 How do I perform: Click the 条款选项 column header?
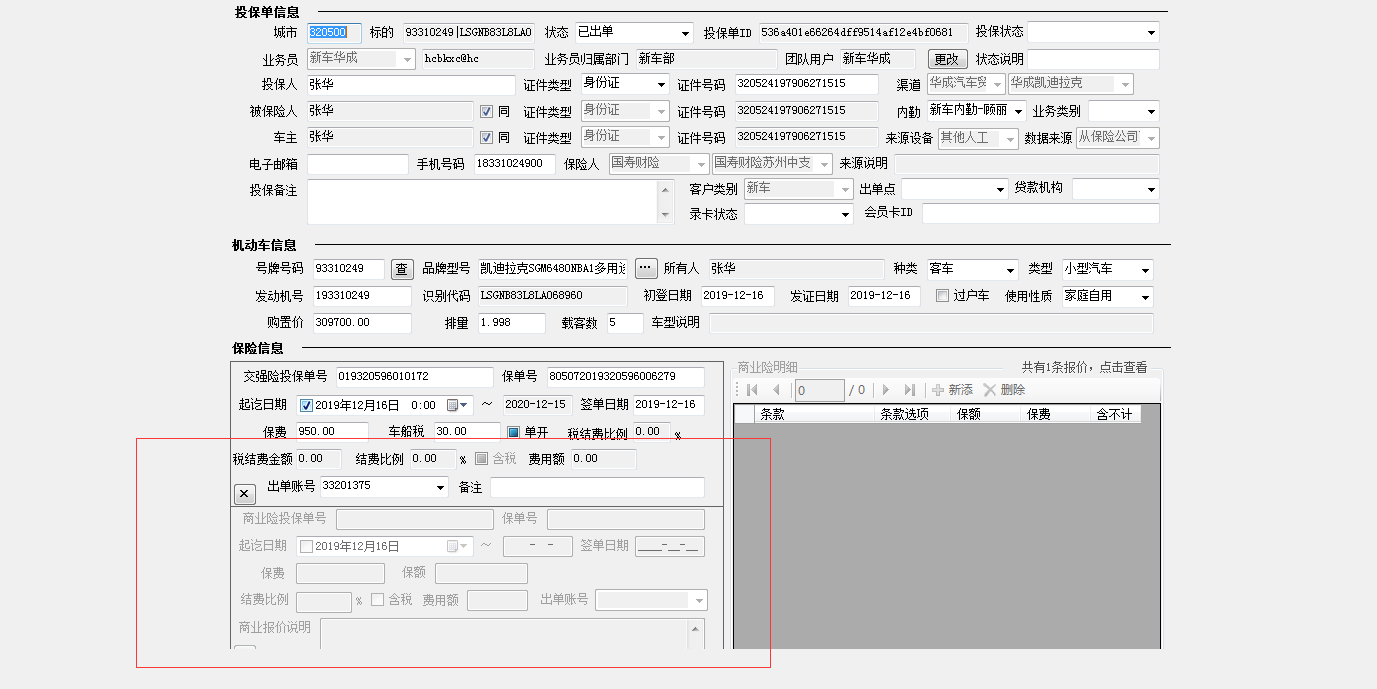click(913, 414)
